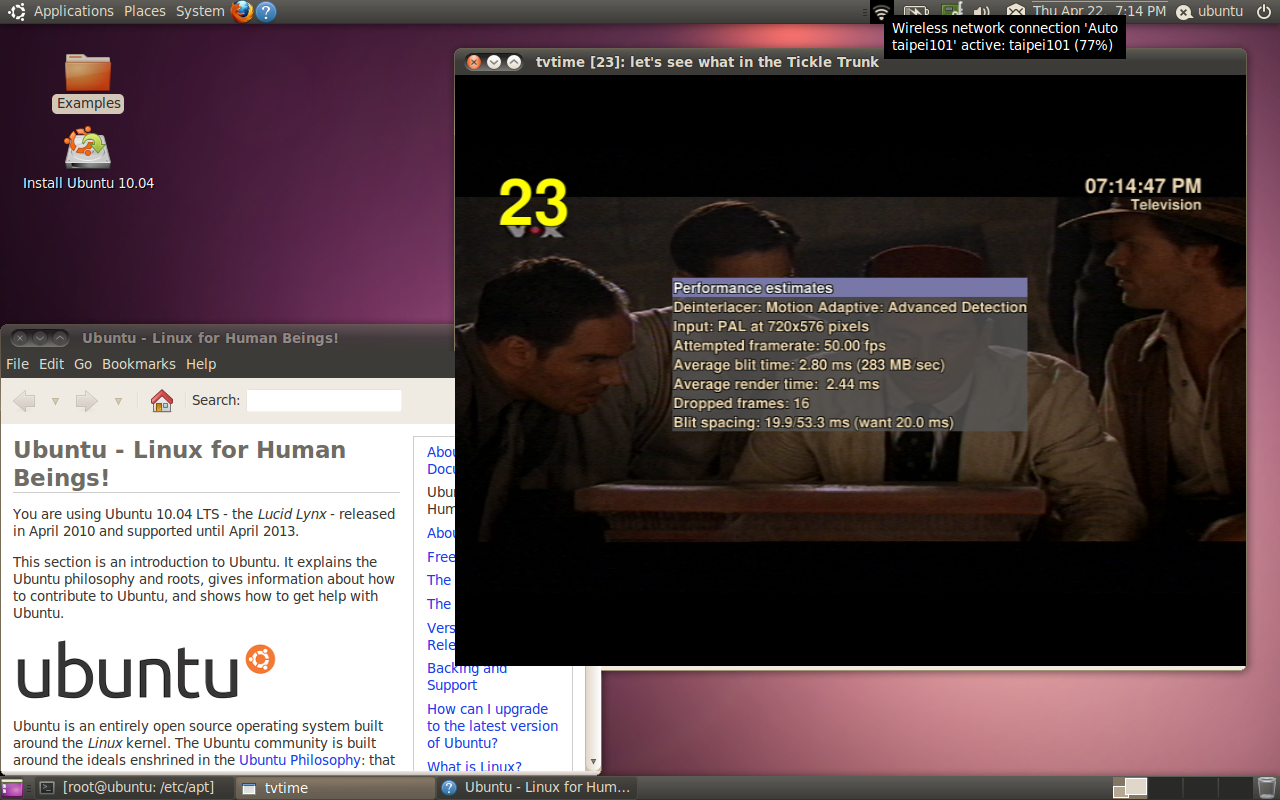The height and width of the screenshot is (800, 1280).
Task: Open the Examples folder on desktop
Action: 88,81
